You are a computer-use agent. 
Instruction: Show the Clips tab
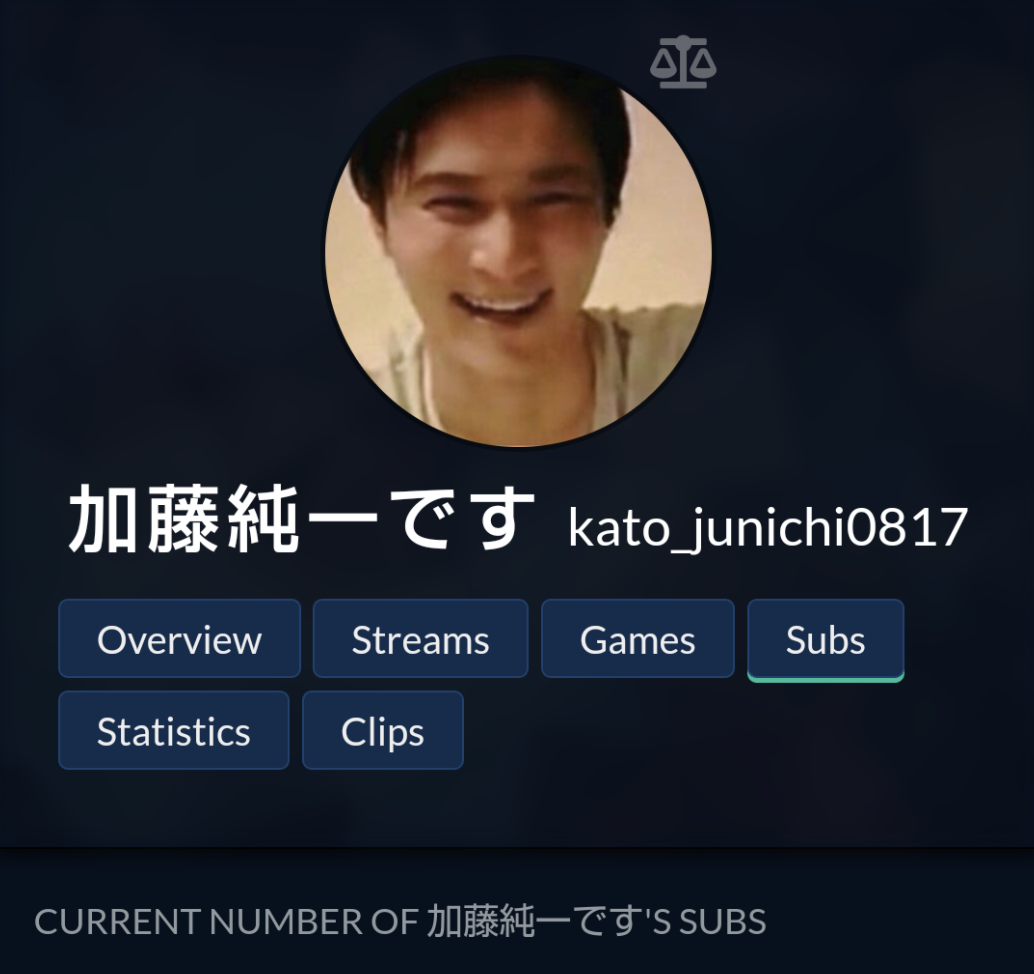point(383,730)
